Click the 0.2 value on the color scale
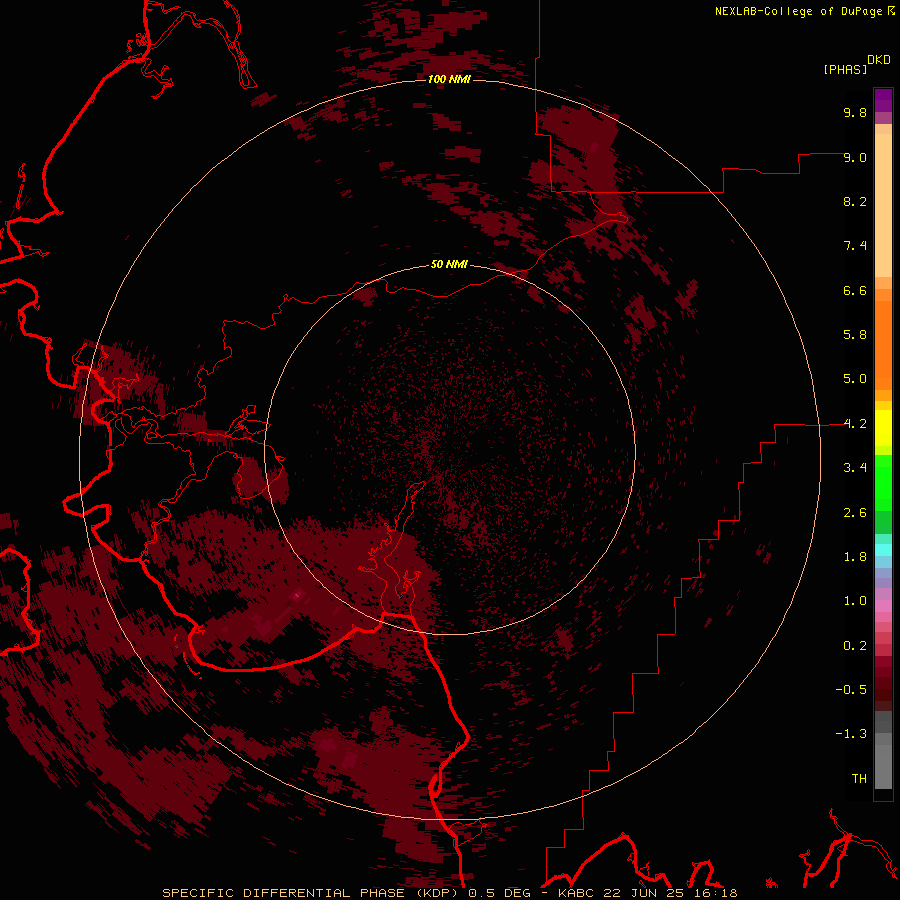Image resolution: width=900 pixels, height=900 pixels. click(x=855, y=646)
